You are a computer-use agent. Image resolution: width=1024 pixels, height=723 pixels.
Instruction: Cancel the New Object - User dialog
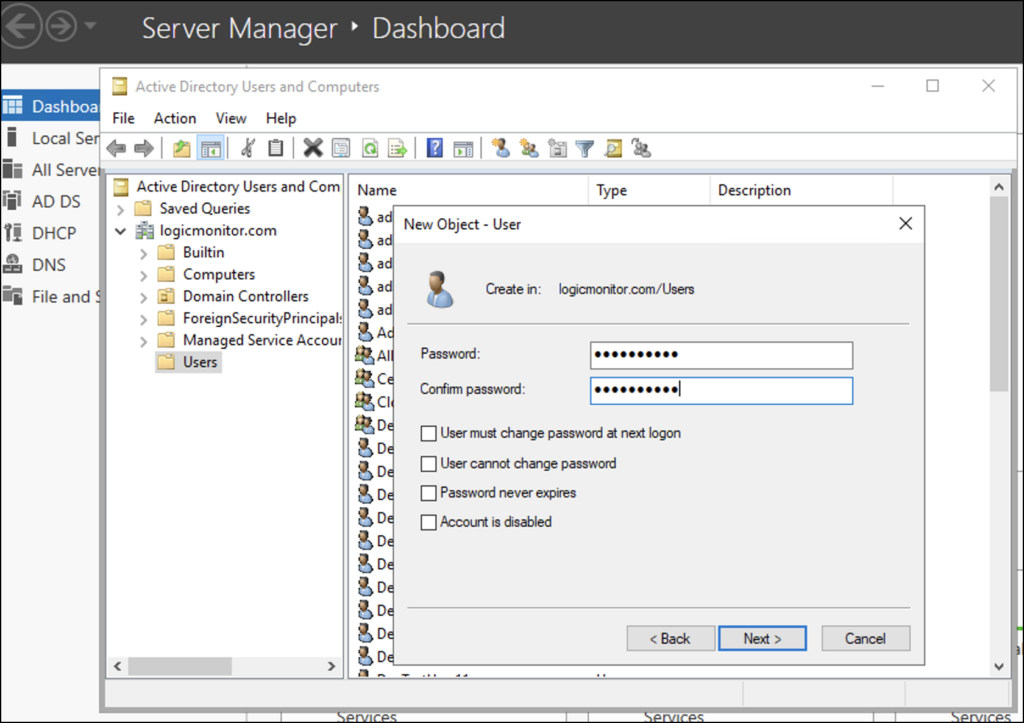click(865, 638)
